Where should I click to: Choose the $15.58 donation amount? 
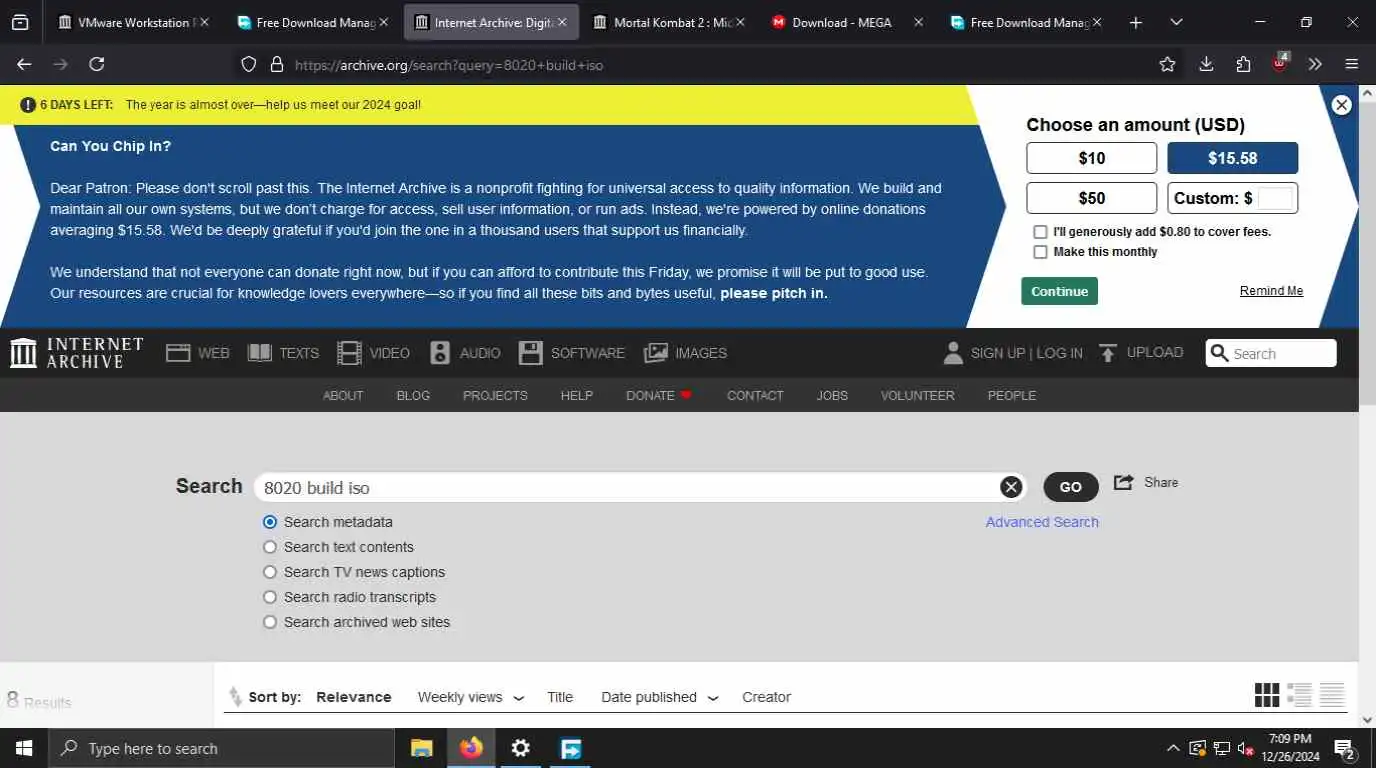pos(1233,158)
